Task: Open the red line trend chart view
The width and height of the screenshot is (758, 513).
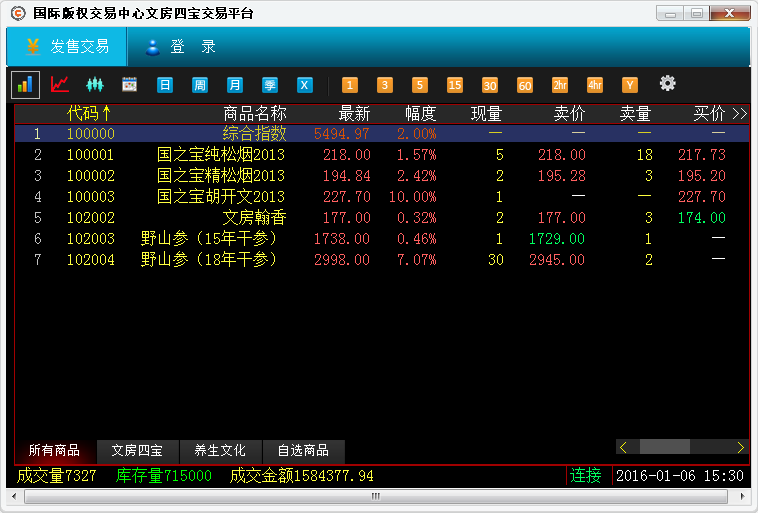Action: [x=60, y=85]
